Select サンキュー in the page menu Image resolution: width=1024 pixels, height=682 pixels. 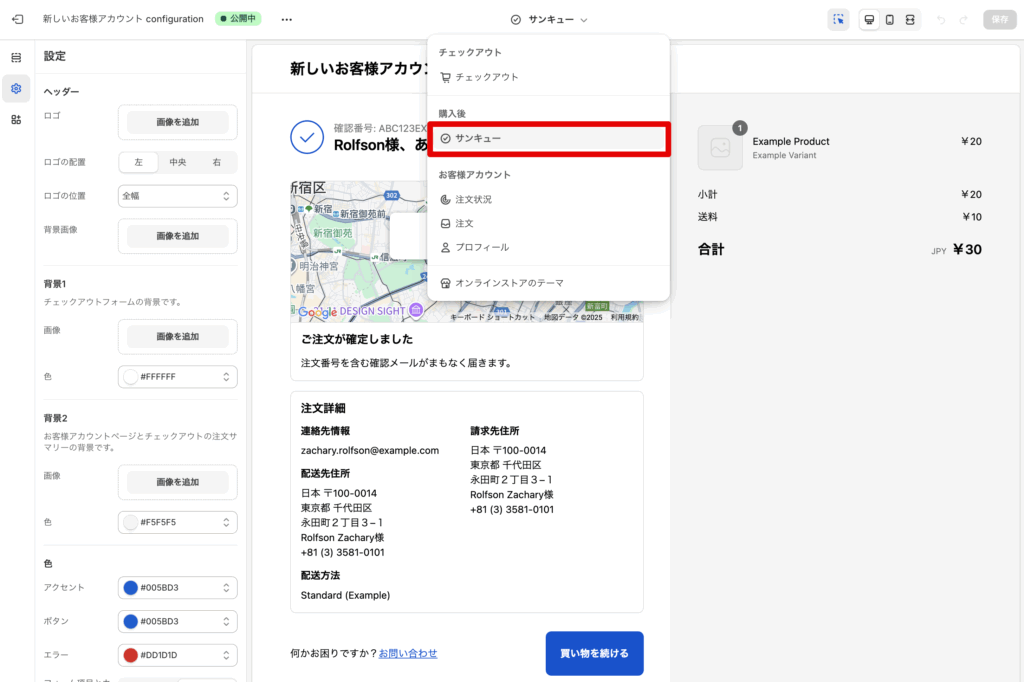[549, 138]
